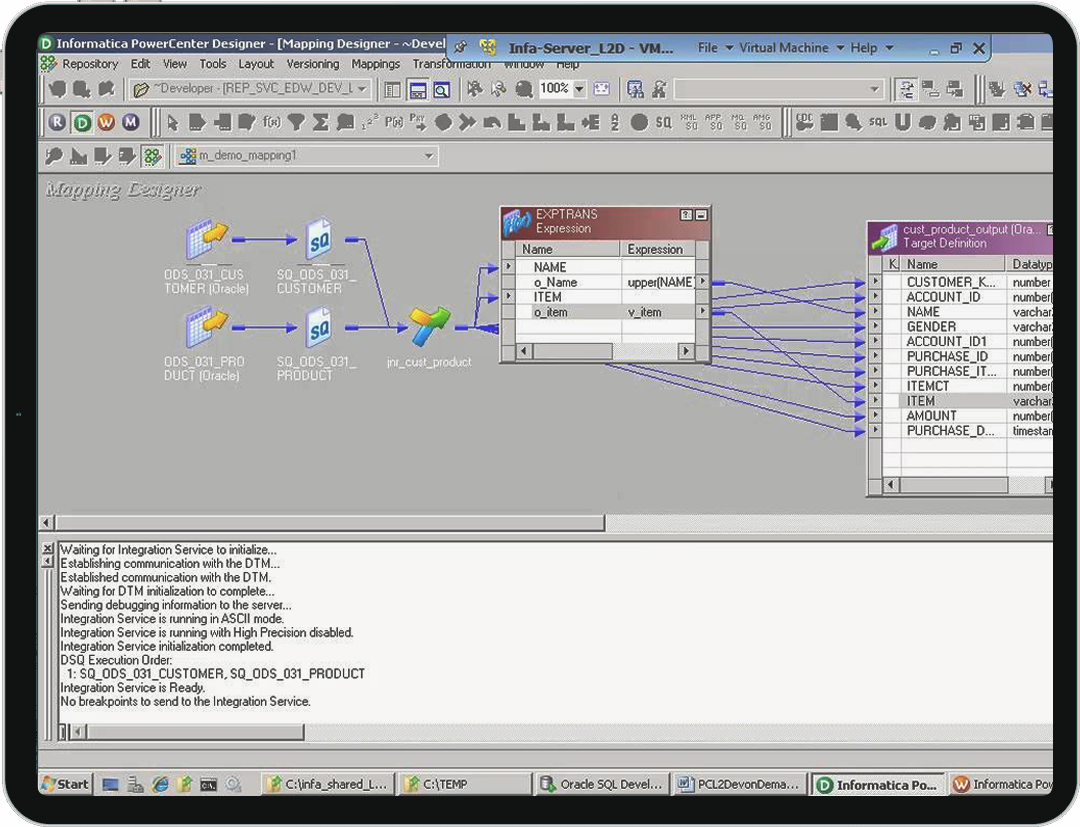Open the 100% zoom level dropdown

click(x=579, y=90)
